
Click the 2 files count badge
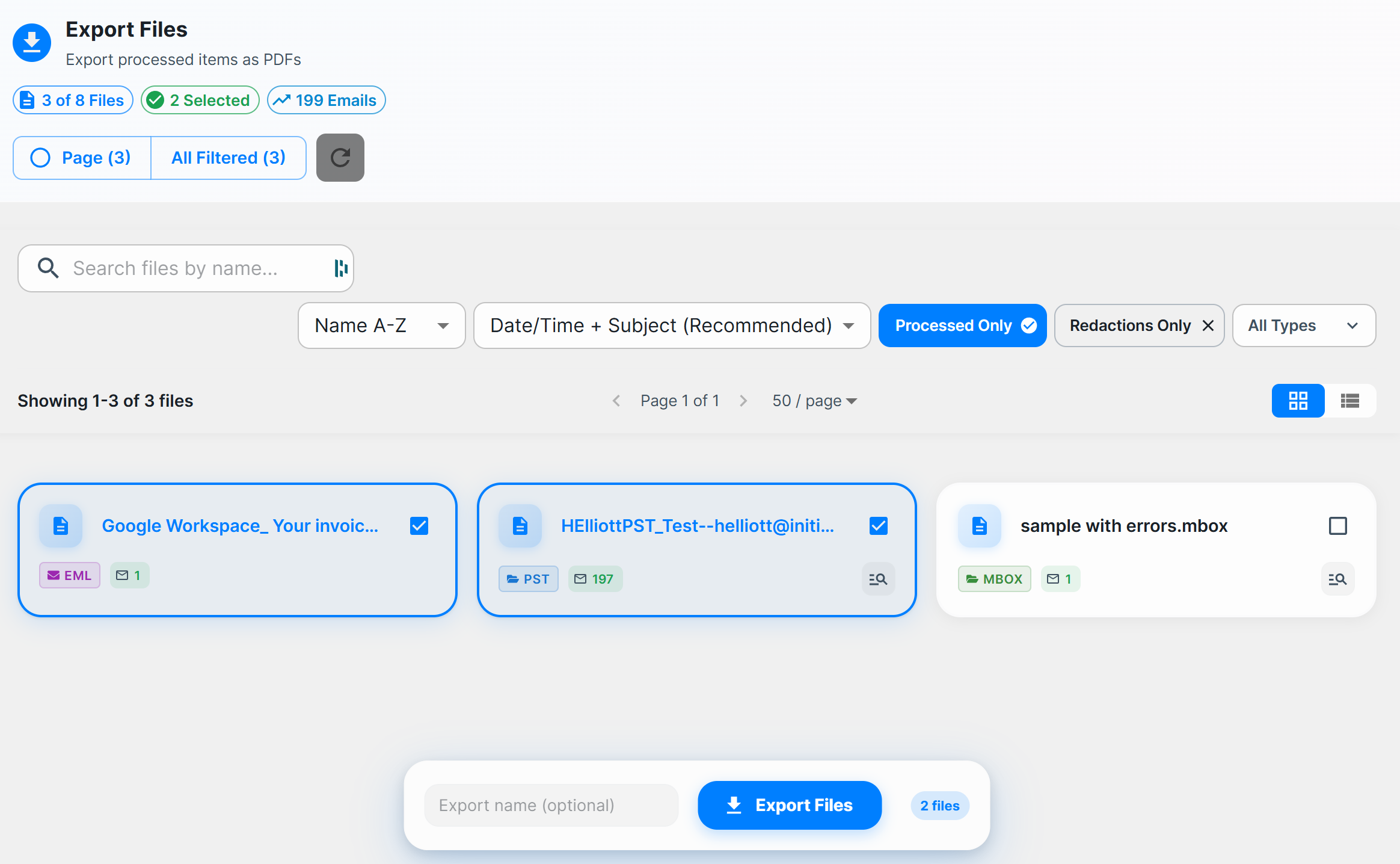tap(940, 806)
